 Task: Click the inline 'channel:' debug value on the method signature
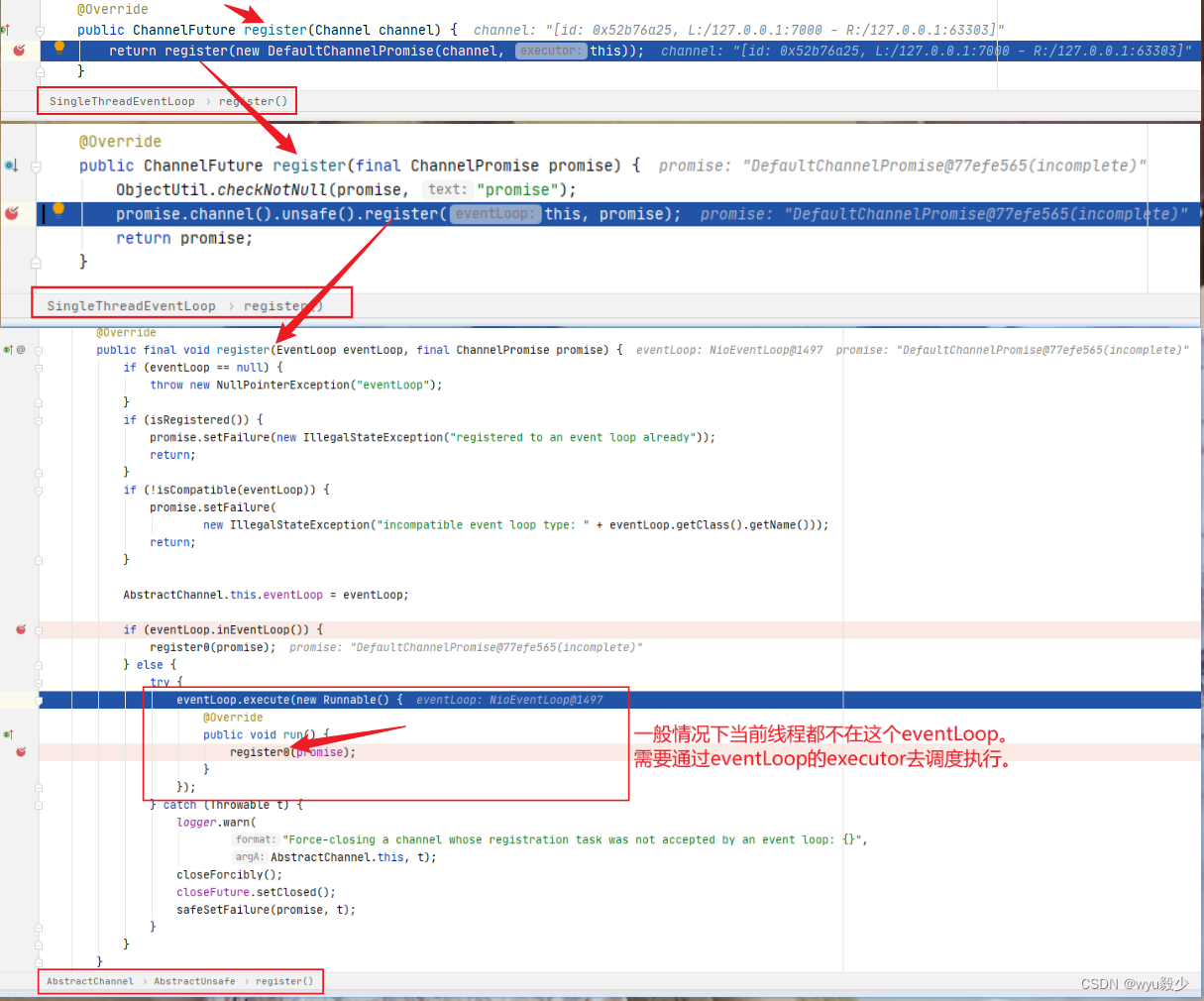(738, 31)
